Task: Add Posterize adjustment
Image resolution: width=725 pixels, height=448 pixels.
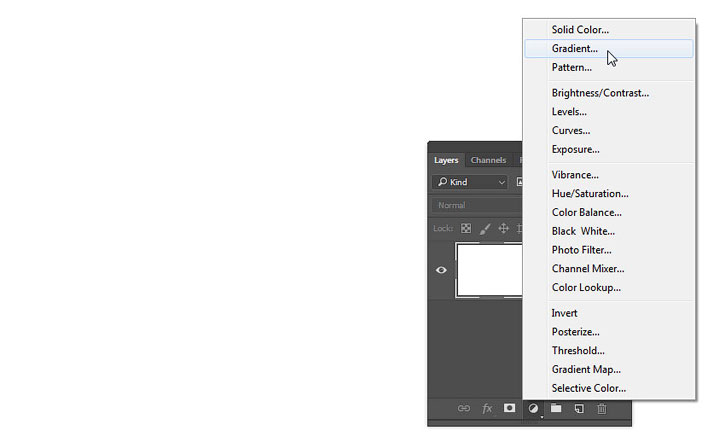Action: [609, 332]
